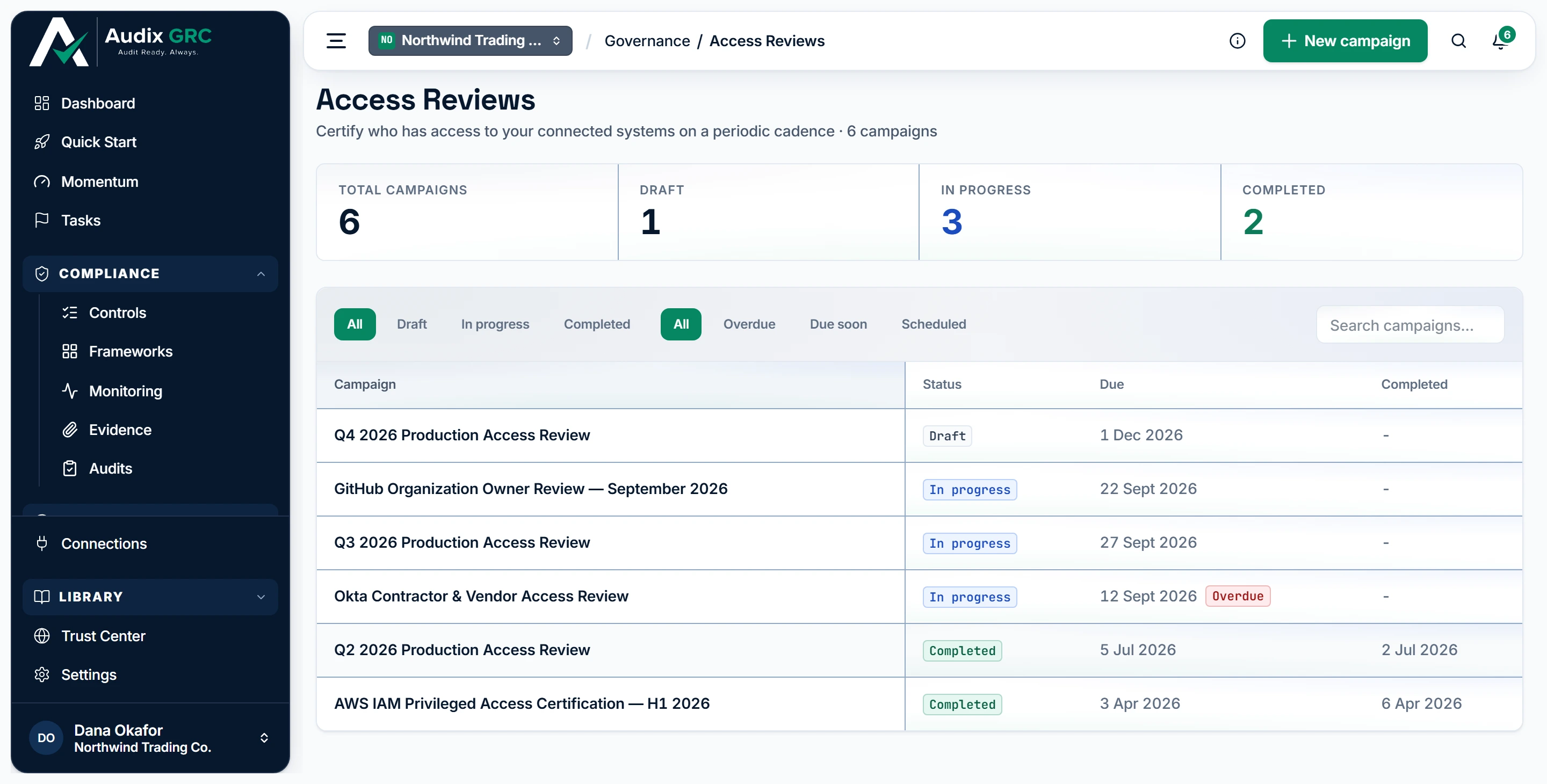Click the '2 Jul 2026' completed date
This screenshot has width=1547, height=784.
[x=1419, y=650]
